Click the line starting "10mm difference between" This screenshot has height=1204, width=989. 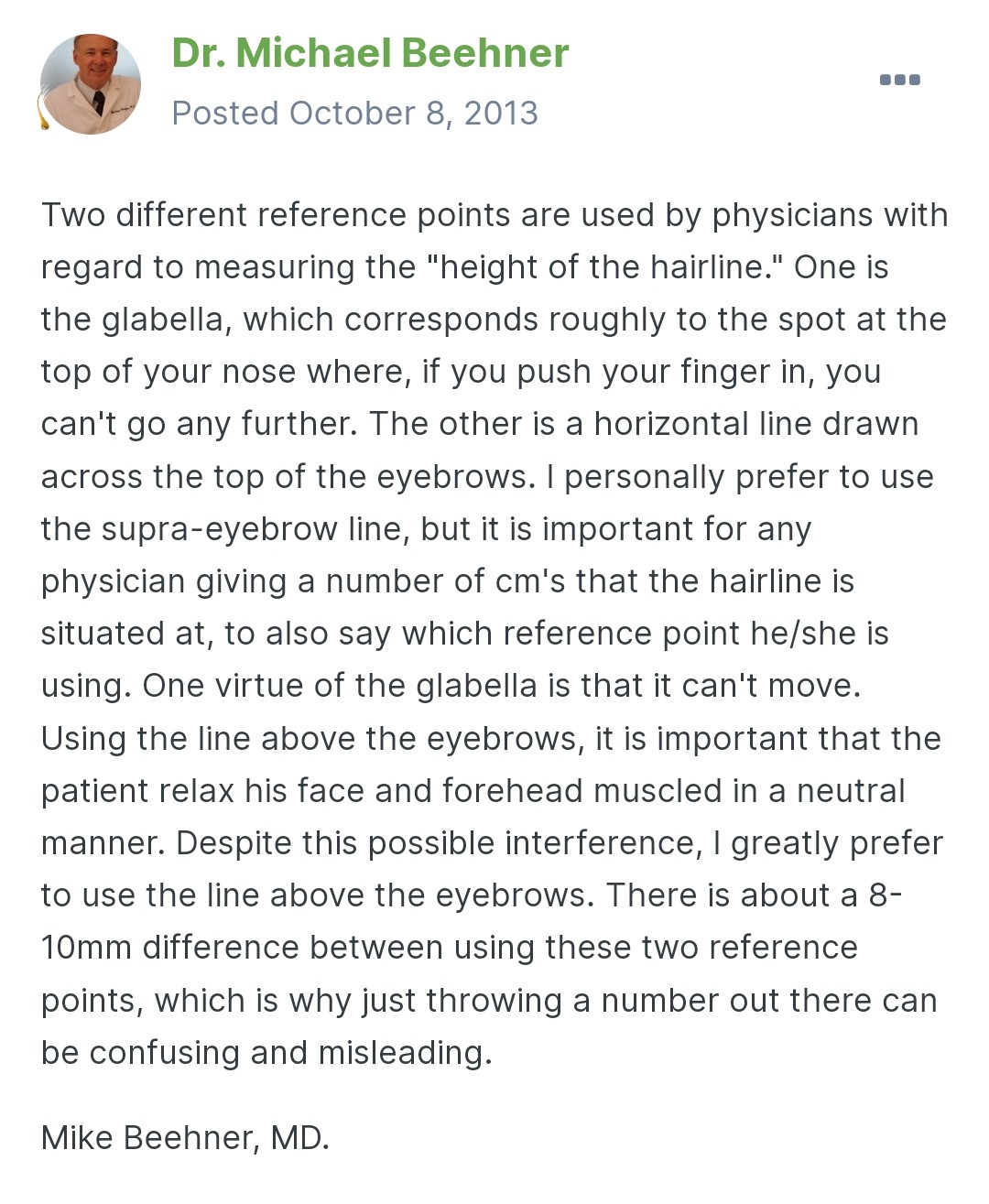[x=450, y=948]
